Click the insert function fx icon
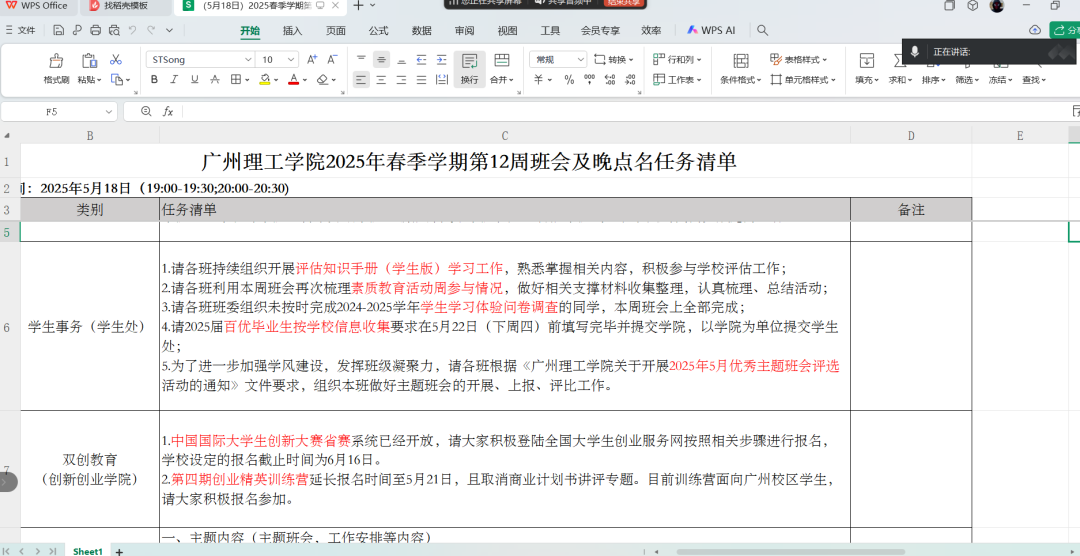The height and width of the screenshot is (556, 1080). pos(168,112)
